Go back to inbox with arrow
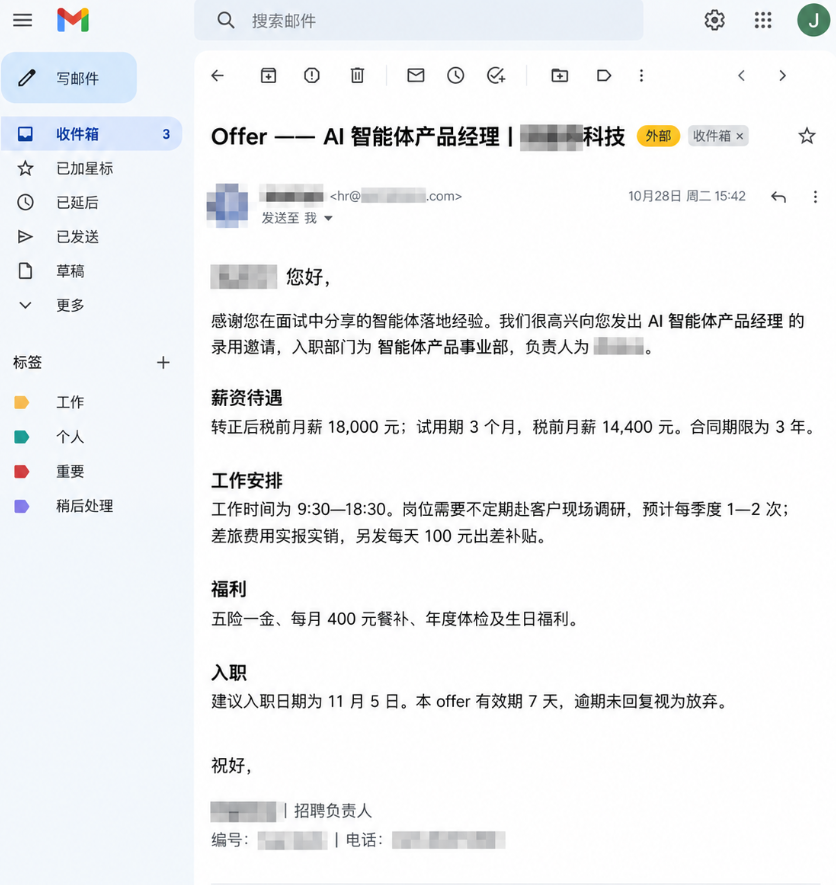Screen dimensions: 836x885 tap(217, 76)
